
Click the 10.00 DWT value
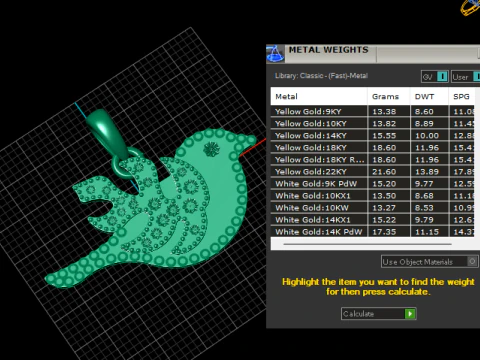(427, 136)
